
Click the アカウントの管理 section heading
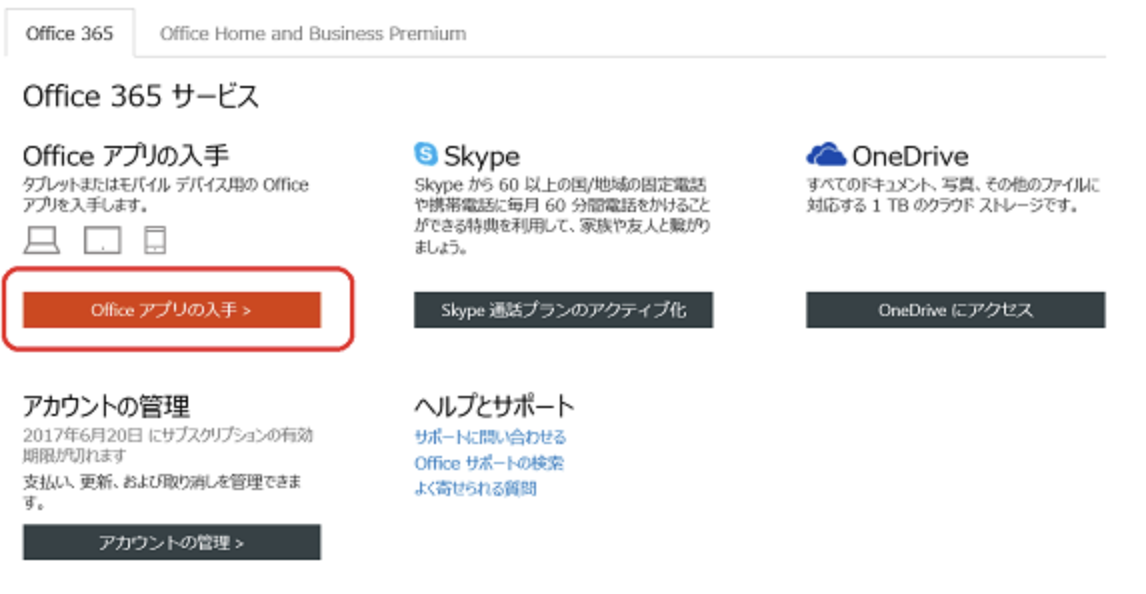(106, 406)
